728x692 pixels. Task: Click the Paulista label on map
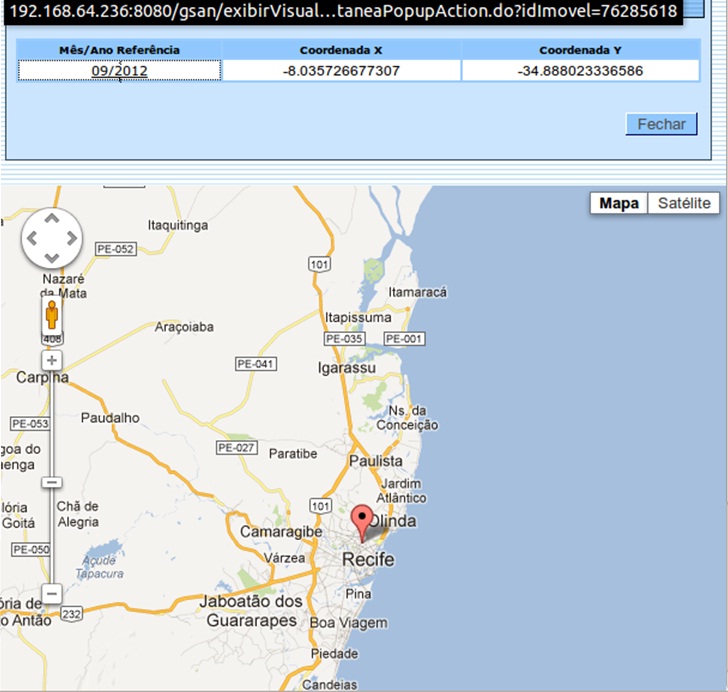[376, 461]
